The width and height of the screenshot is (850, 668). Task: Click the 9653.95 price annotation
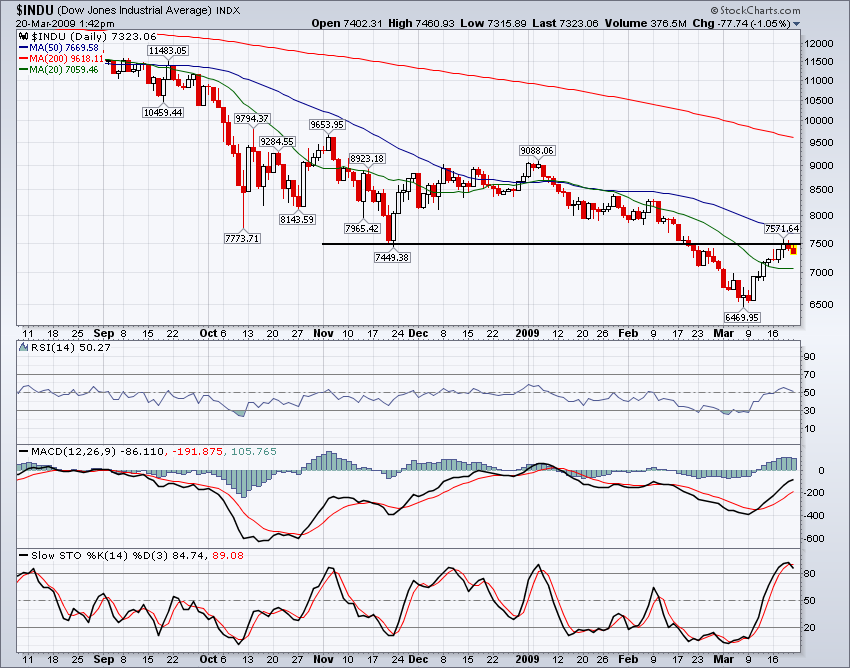(327, 125)
